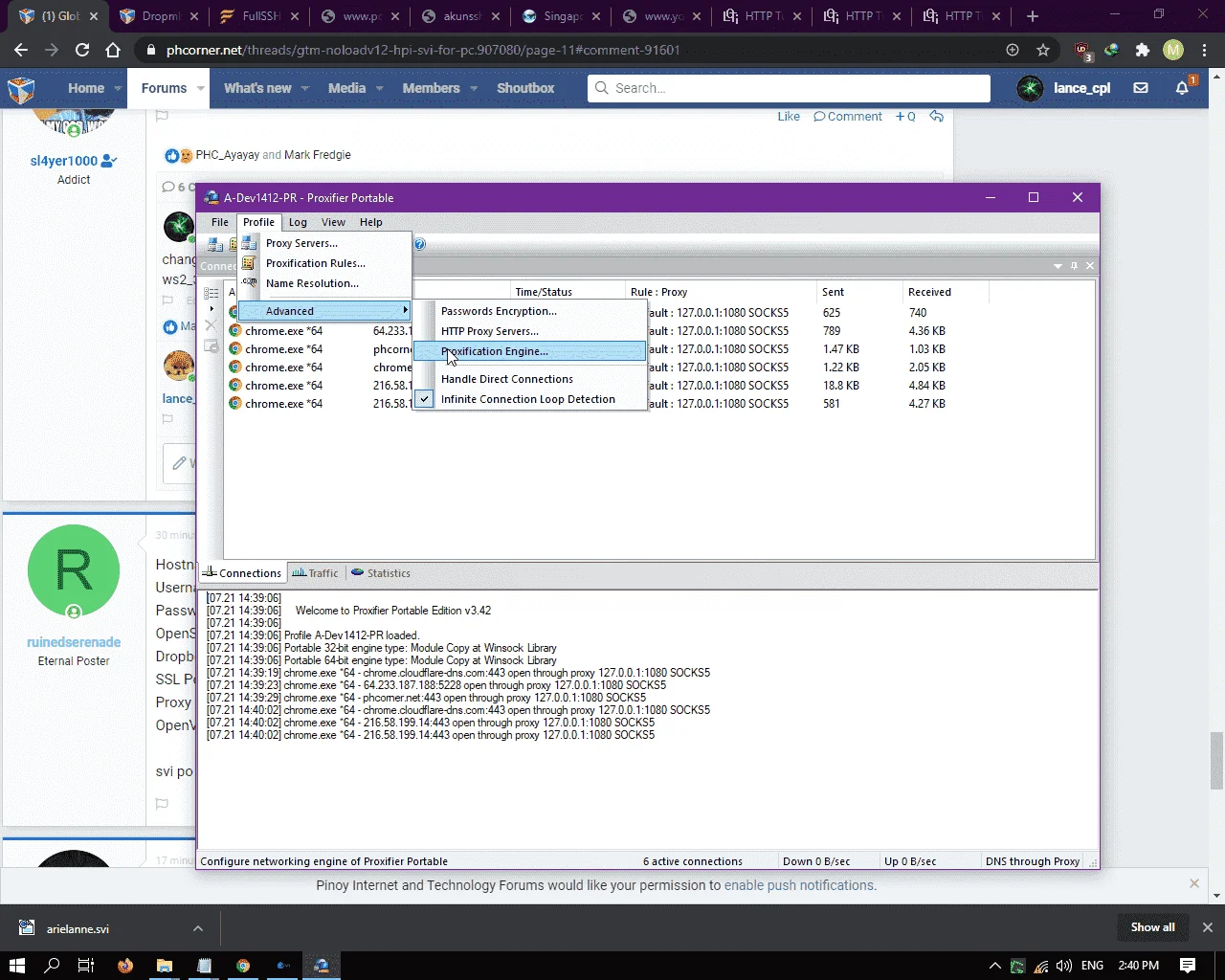Open the Chrome Extensions puzzle icon
This screenshot has width=1225, height=980.
[x=1143, y=50]
